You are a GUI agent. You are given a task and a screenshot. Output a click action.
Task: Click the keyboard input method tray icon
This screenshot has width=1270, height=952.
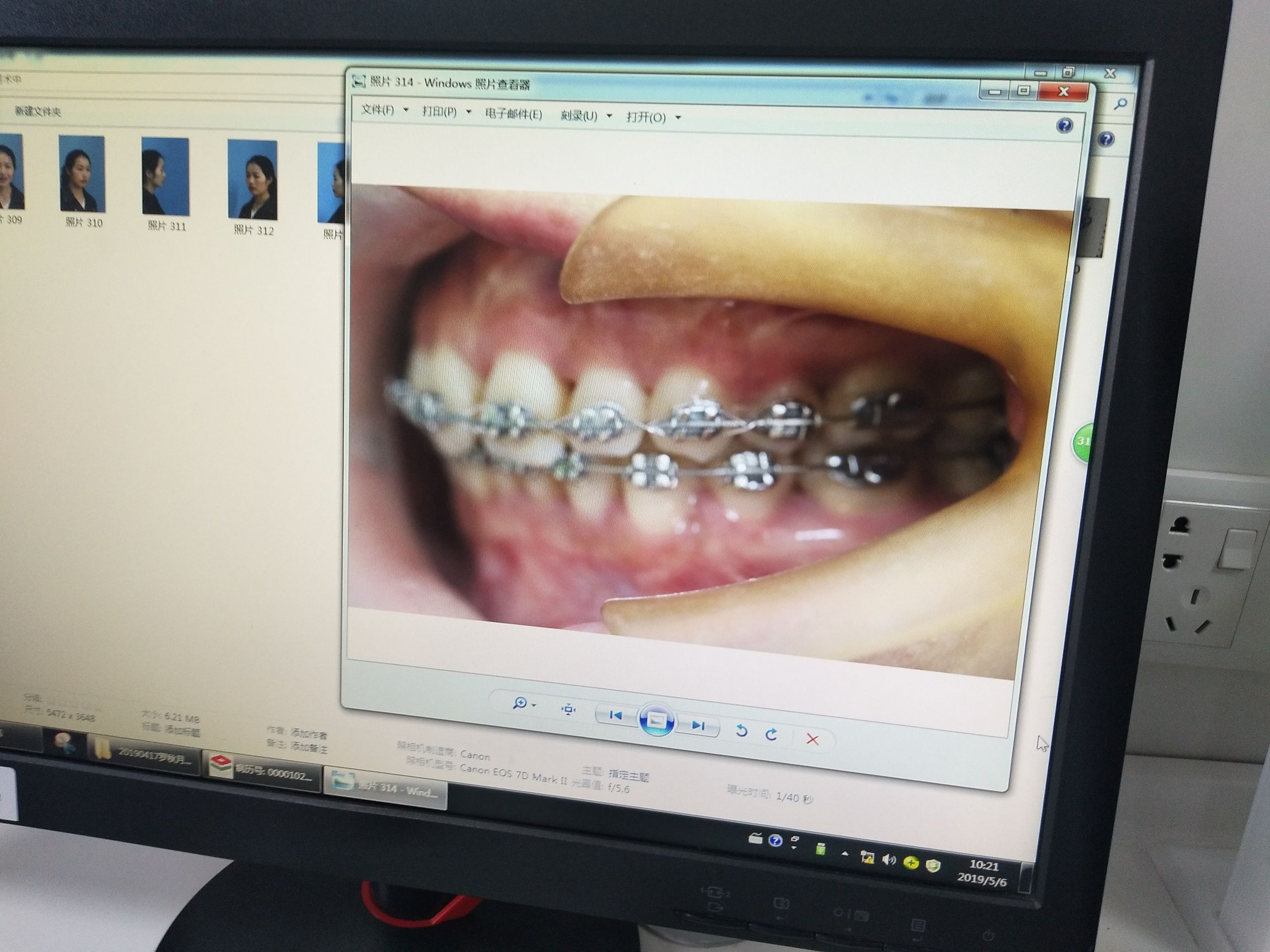click(x=755, y=839)
